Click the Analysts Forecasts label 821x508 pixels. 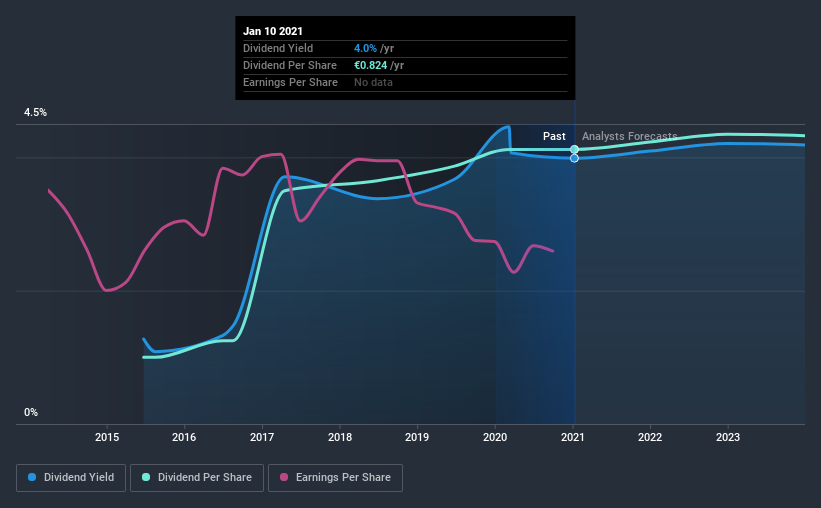(x=629, y=136)
